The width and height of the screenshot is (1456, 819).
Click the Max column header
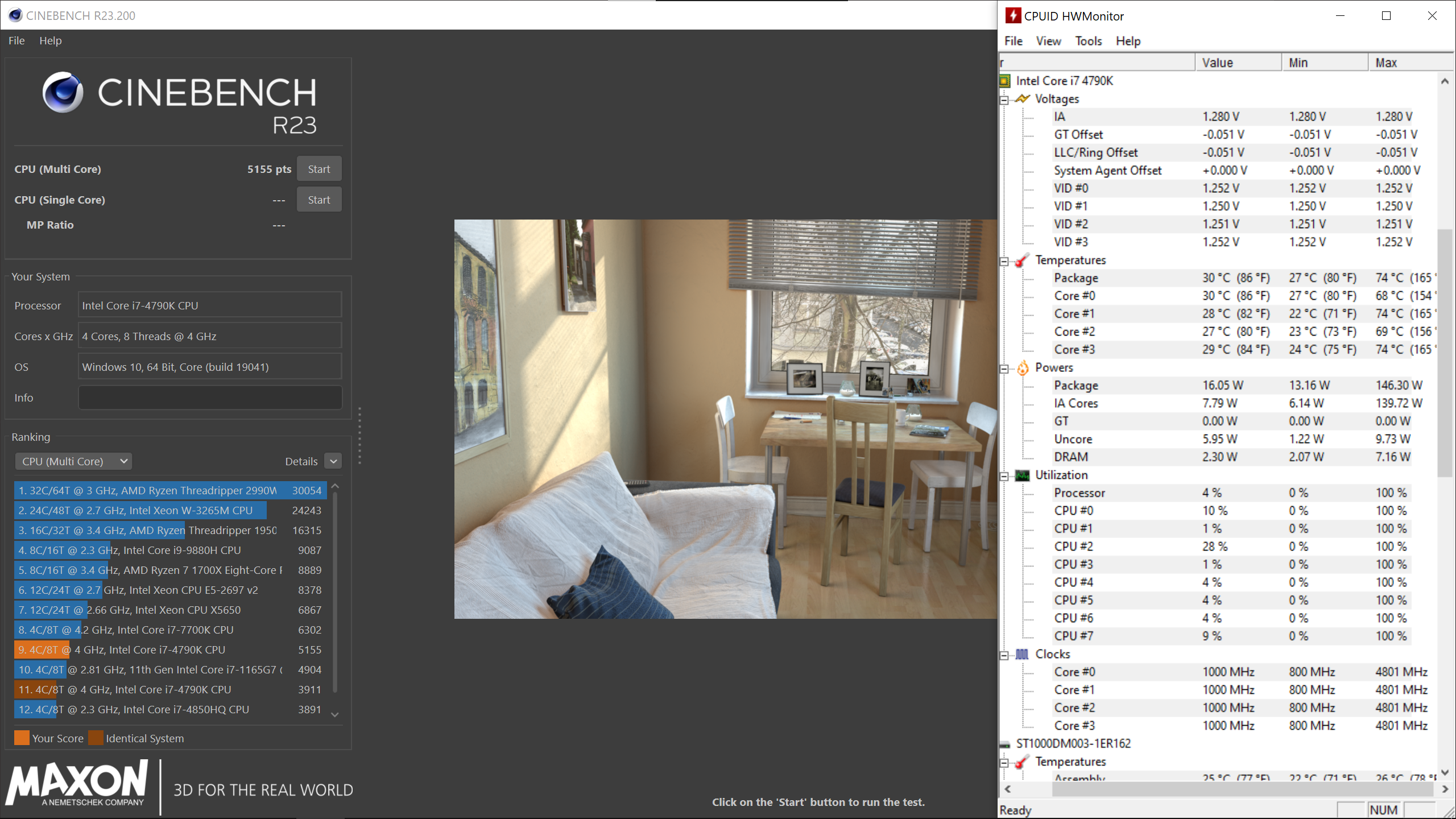point(1410,63)
